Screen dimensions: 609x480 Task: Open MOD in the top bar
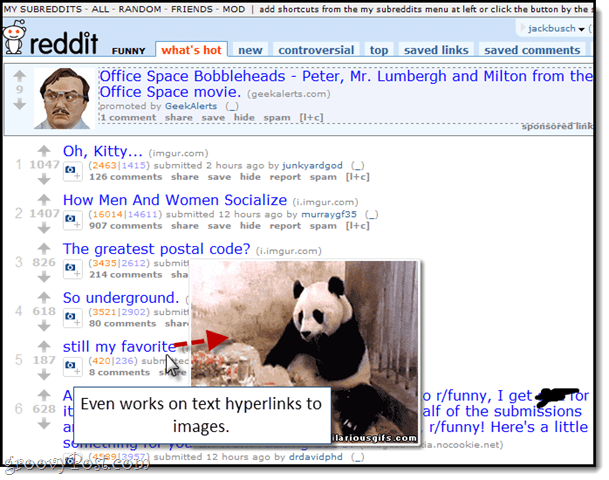tap(233, 9)
